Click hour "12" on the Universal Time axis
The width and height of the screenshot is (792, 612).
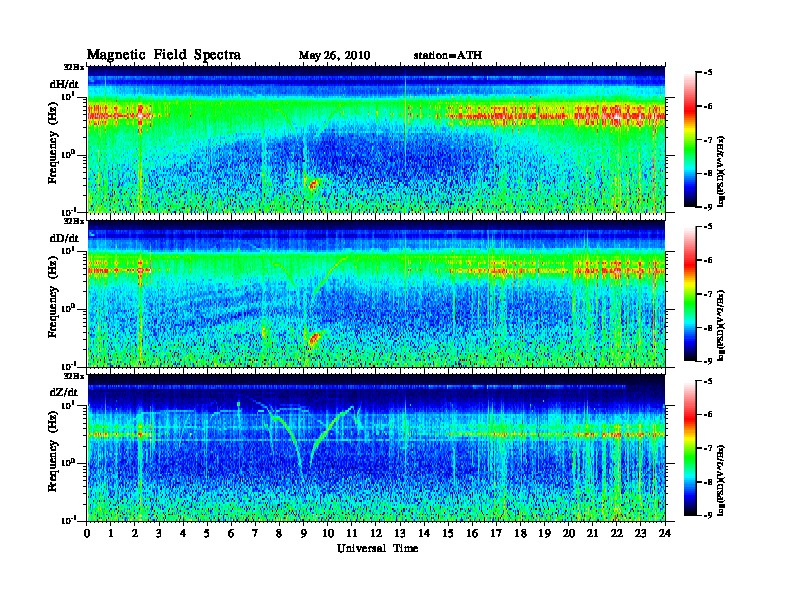376,533
